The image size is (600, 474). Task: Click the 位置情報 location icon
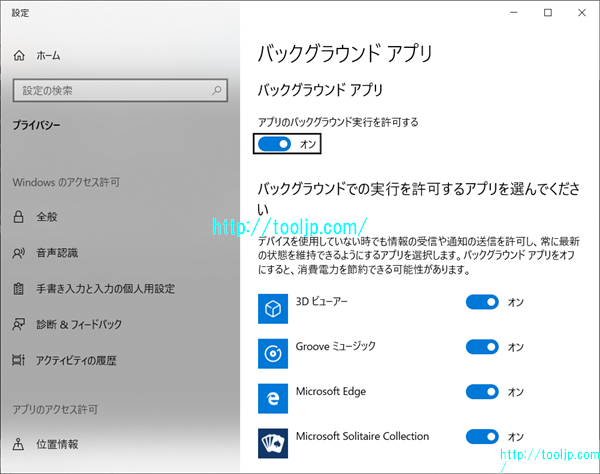18,444
